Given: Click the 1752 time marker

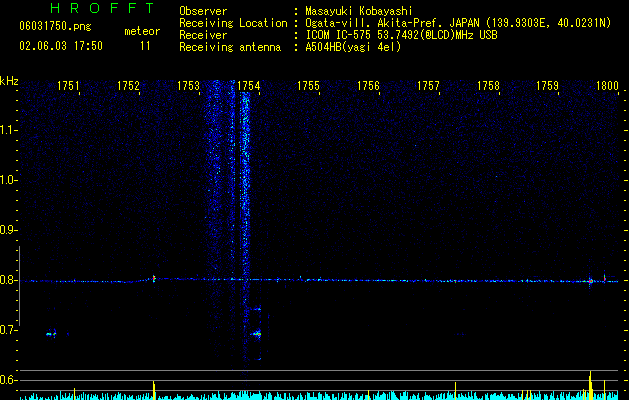Looking at the screenshot, I should 128,86.
